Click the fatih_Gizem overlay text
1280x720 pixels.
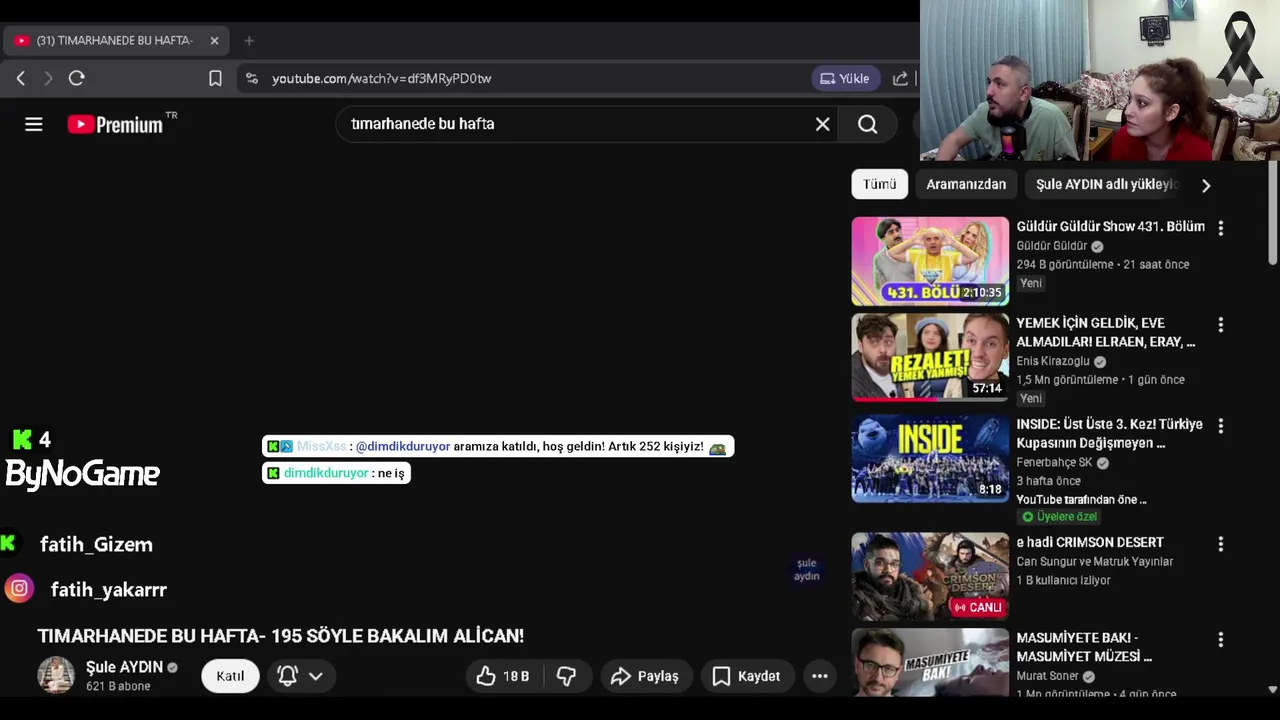tap(96, 544)
